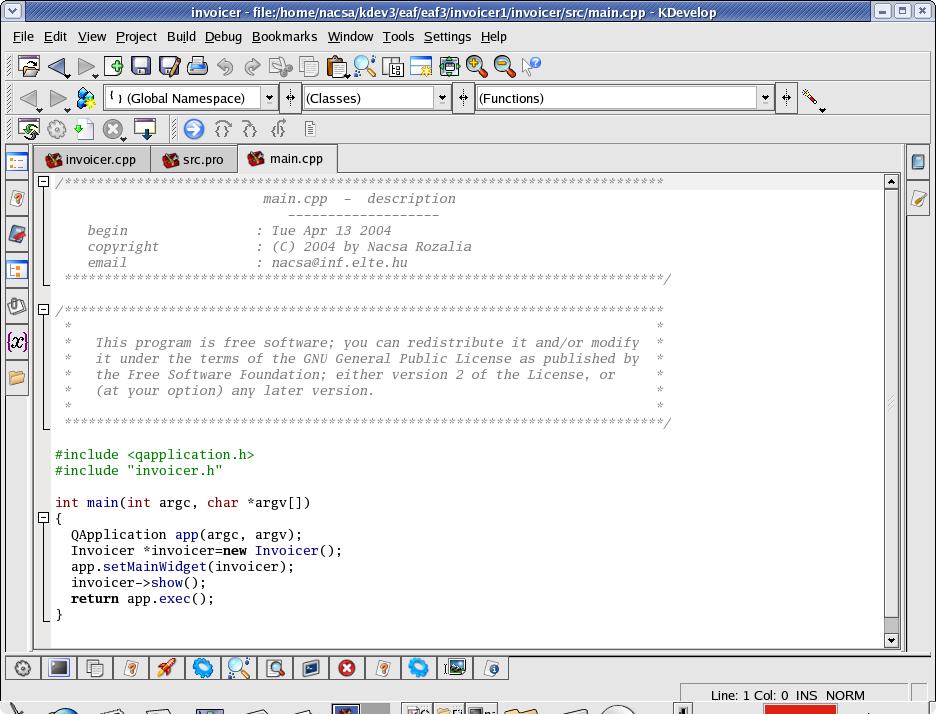Open the right sidebar pencil document panel
The width and height of the screenshot is (936, 714).
[x=919, y=199]
